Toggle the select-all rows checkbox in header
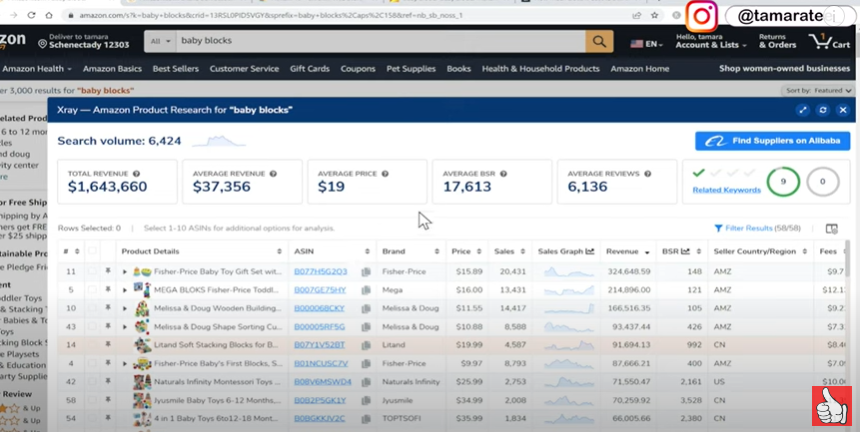Viewport: 860px width, 432px height. [92, 251]
